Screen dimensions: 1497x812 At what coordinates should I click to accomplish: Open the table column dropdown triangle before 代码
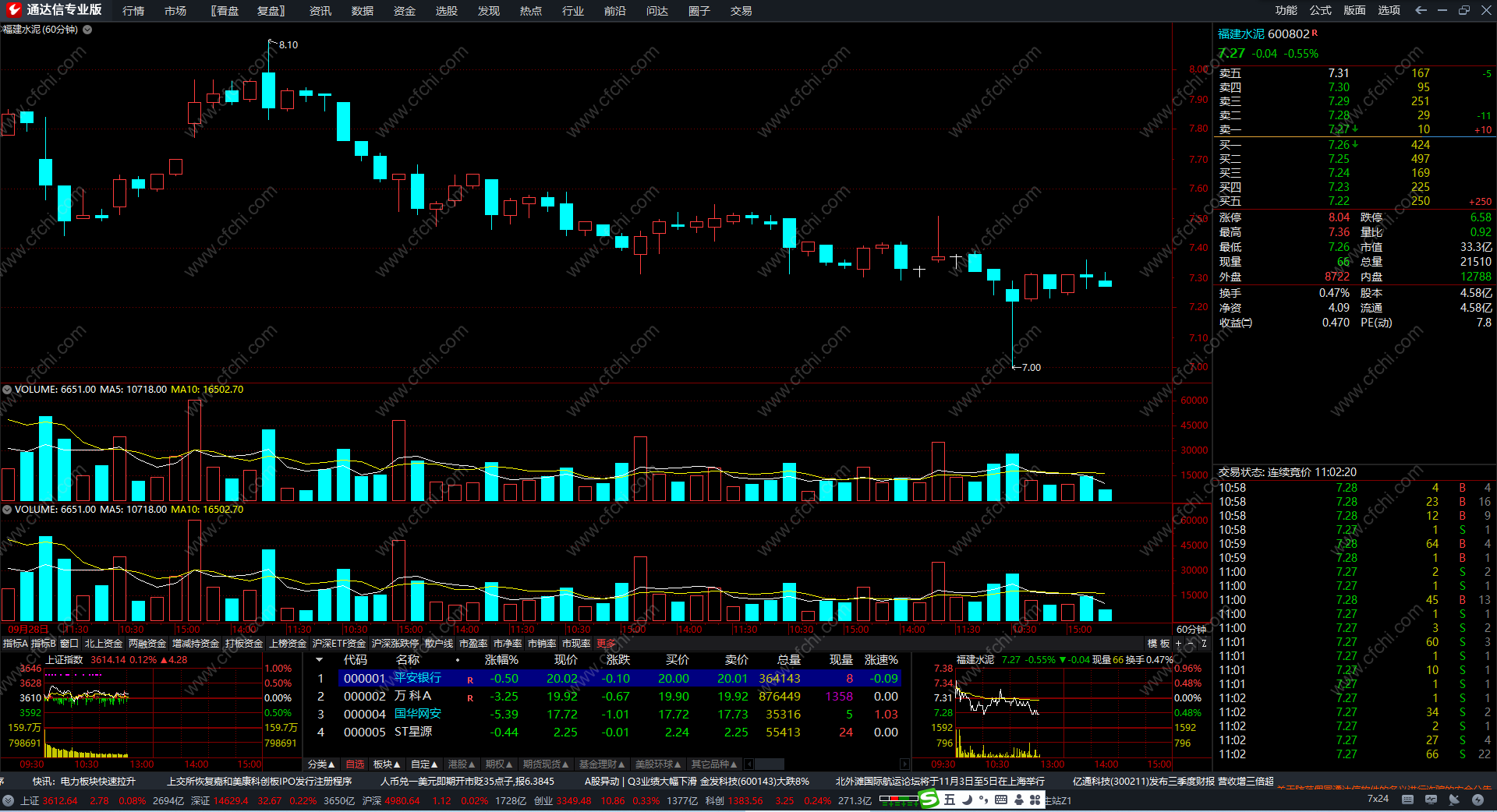pyautogui.click(x=319, y=660)
